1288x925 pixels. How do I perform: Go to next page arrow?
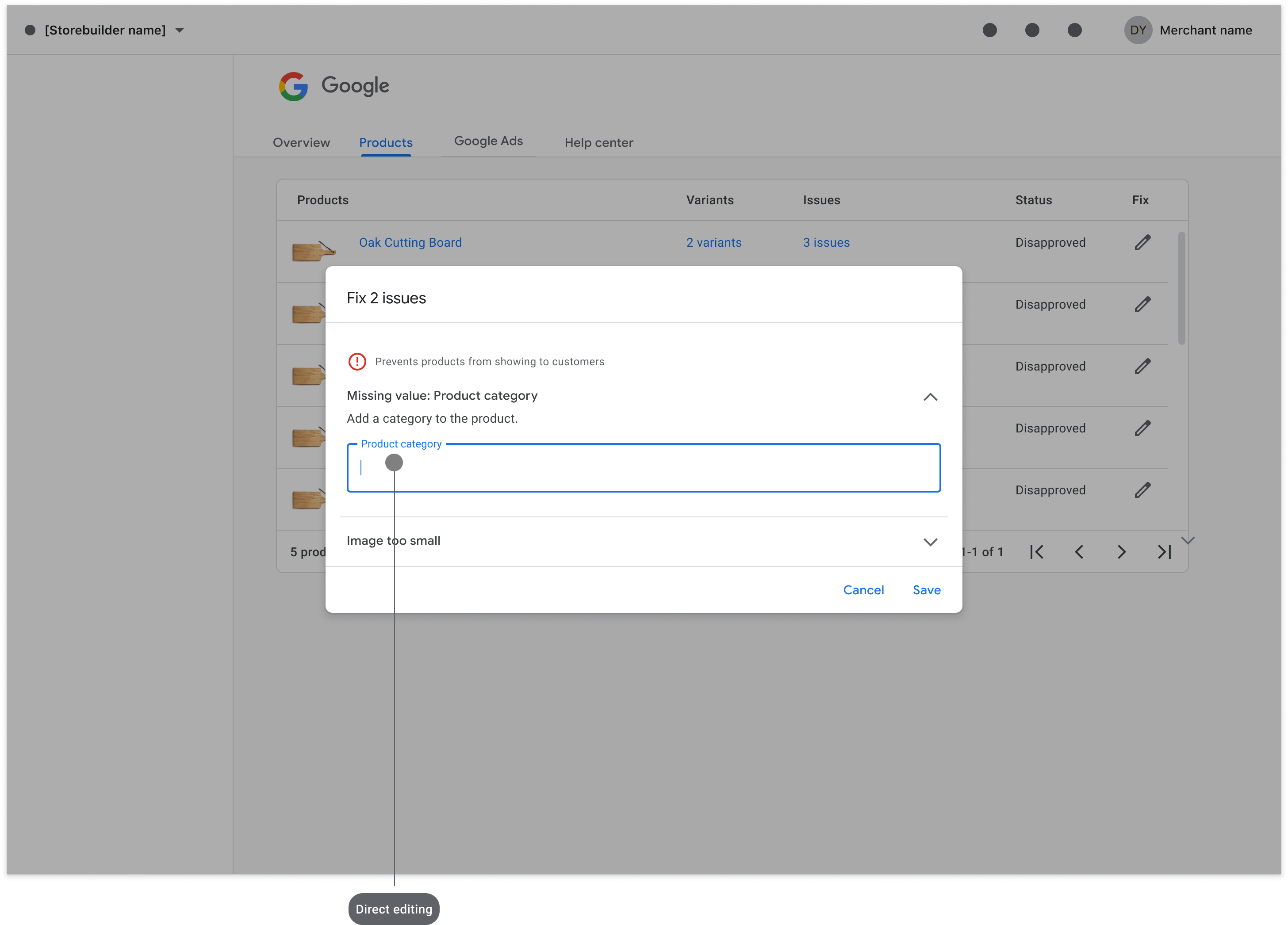[x=1121, y=552]
